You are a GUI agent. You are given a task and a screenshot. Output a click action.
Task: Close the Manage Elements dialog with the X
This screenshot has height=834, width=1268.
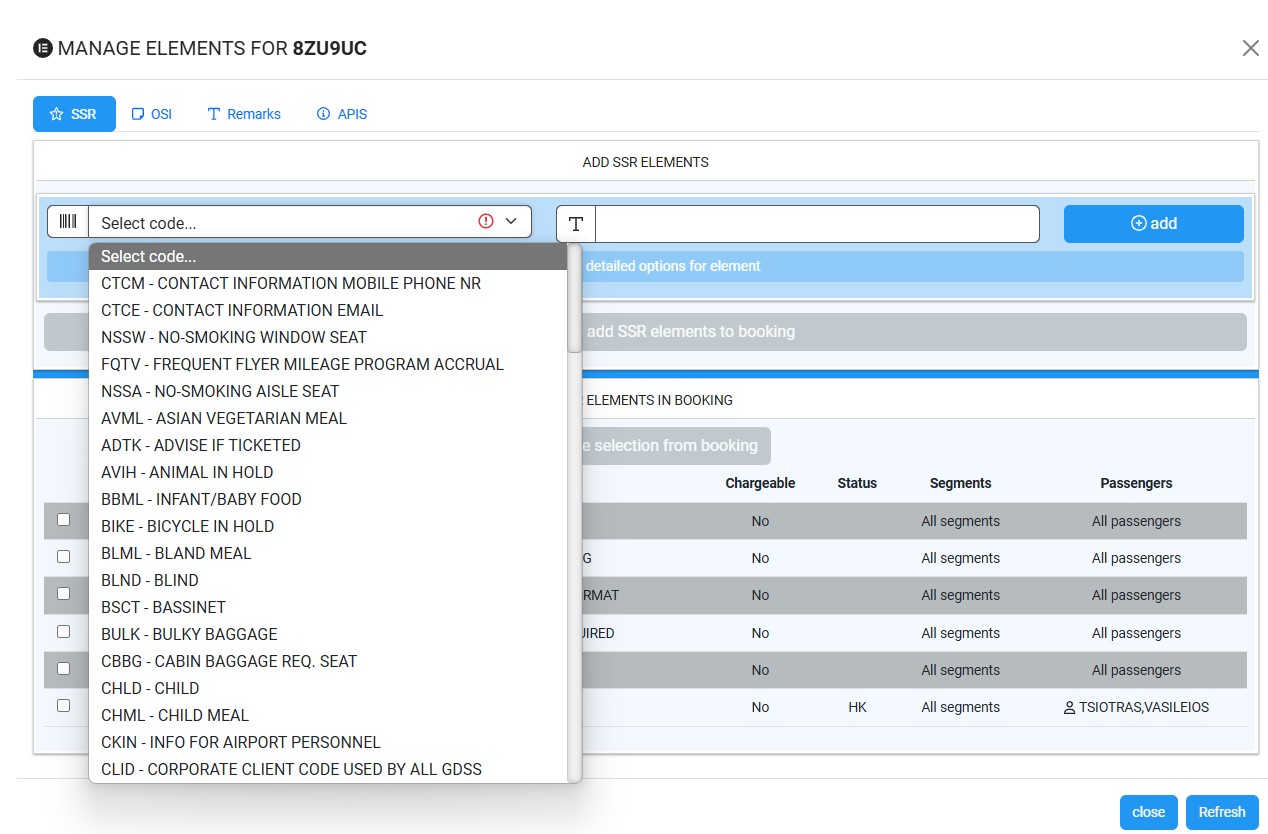pyautogui.click(x=1250, y=48)
